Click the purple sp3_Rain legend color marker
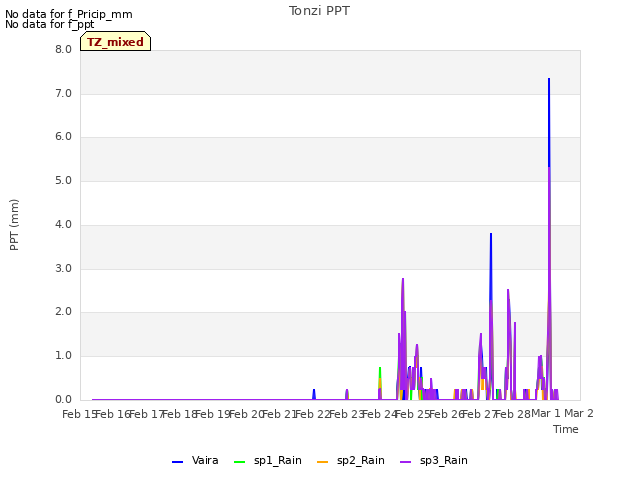Image resolution: width=640 pixels, height=480 pixels. (406, 462)
